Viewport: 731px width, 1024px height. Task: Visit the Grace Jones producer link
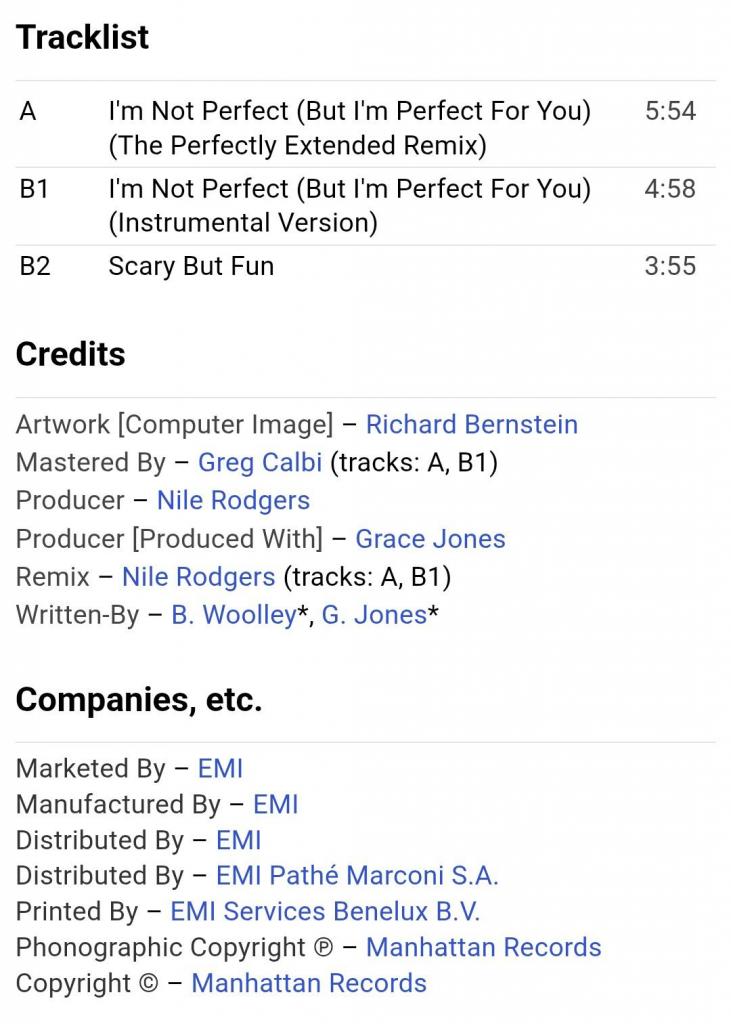point(430,539)
